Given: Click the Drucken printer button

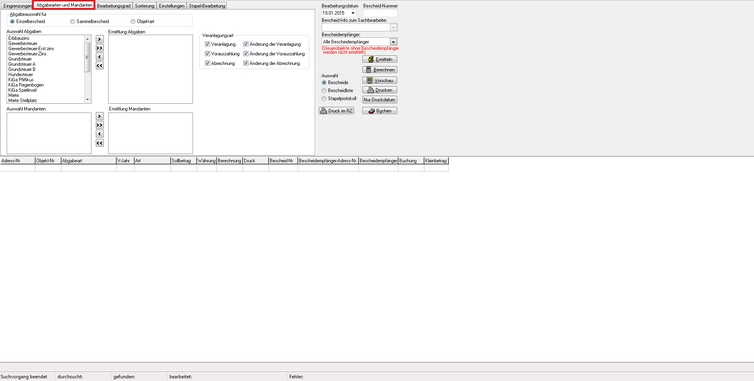Looking at the screenshot, I should click(379, 90).
